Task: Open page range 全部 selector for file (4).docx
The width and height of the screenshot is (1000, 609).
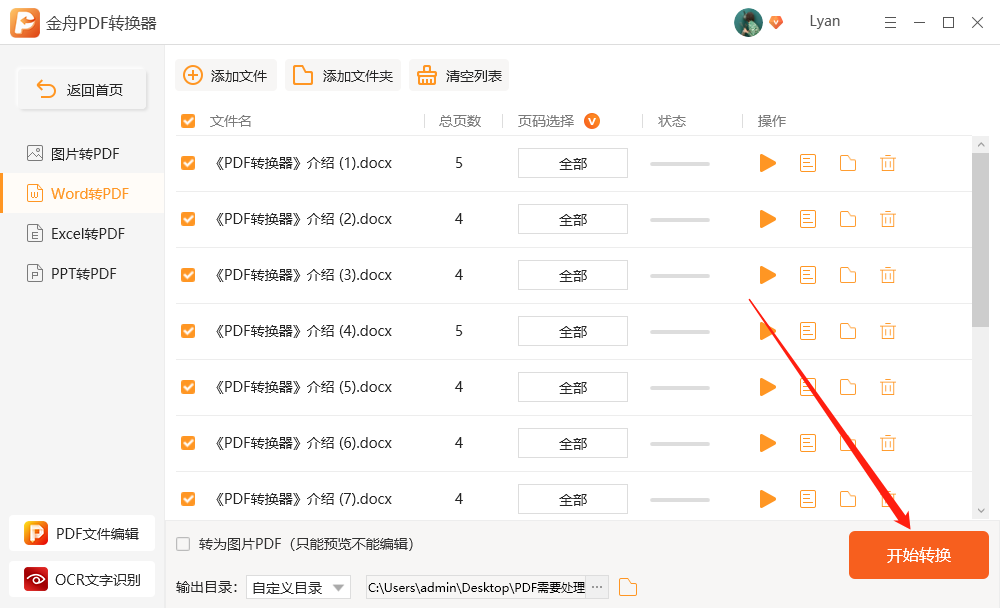Action: (x=573, y=331)
